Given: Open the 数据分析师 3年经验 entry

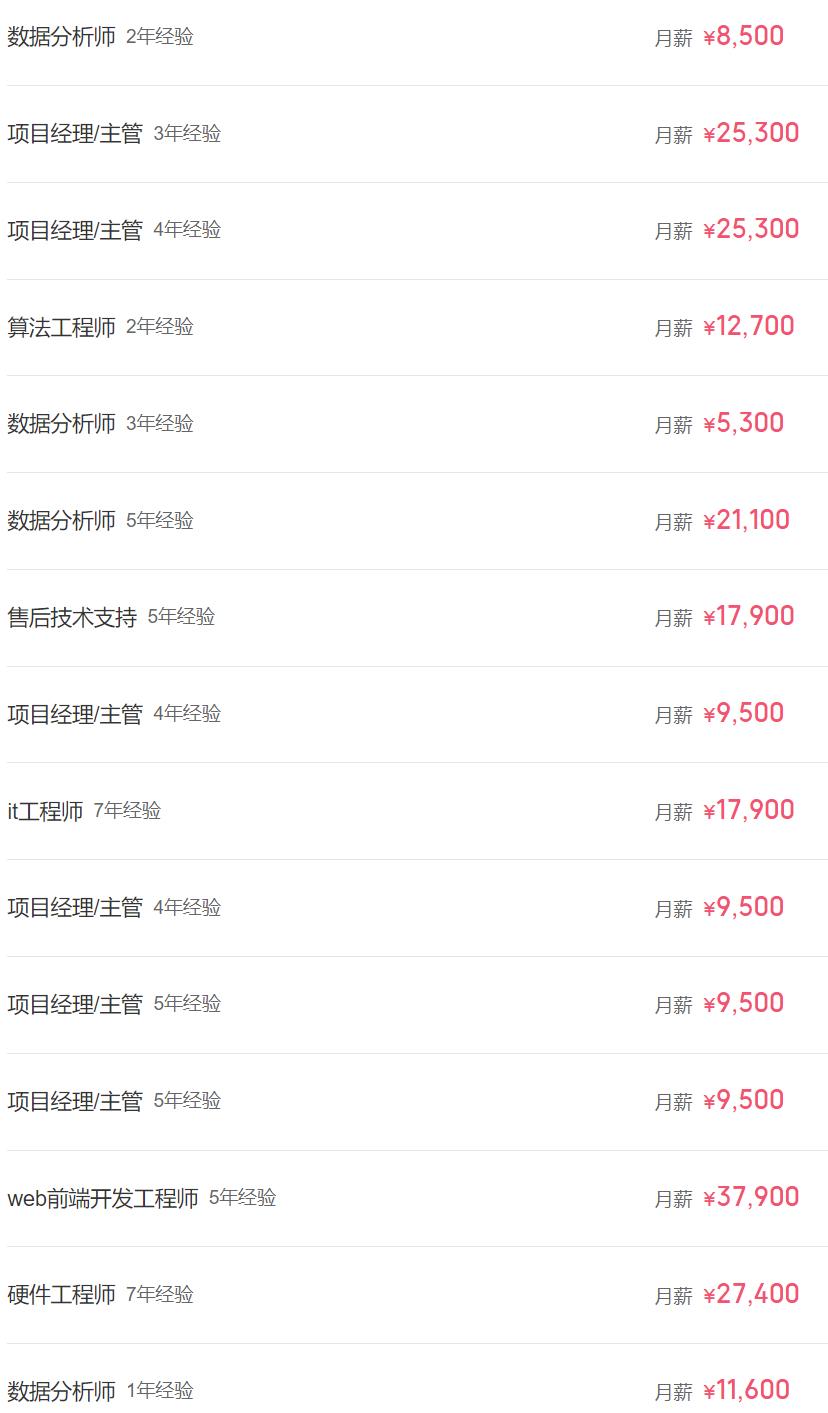Looking at the screenshot, I should tap(62, 424).
